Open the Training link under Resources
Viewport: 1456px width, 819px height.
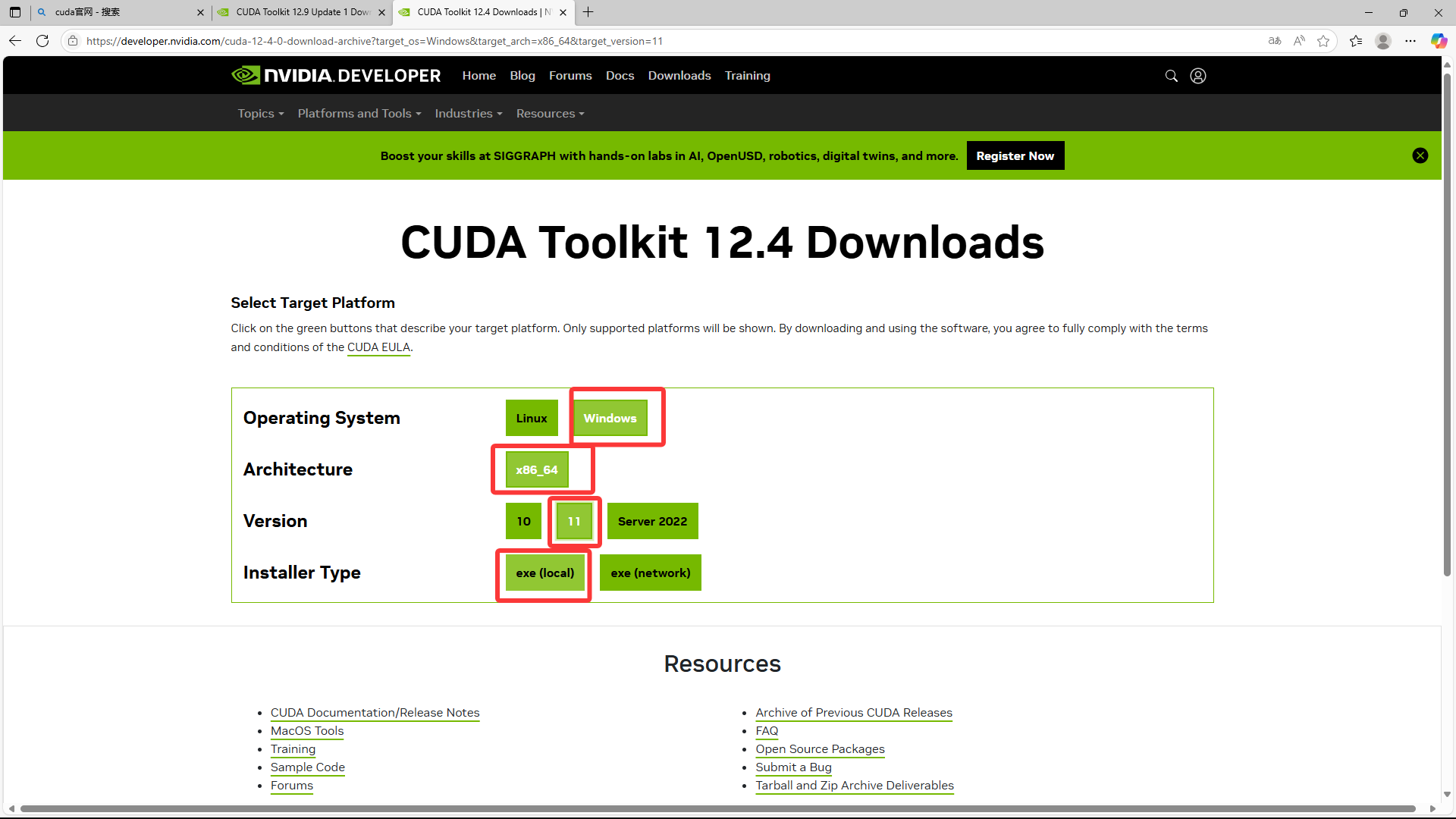click(x=293, y=749)
